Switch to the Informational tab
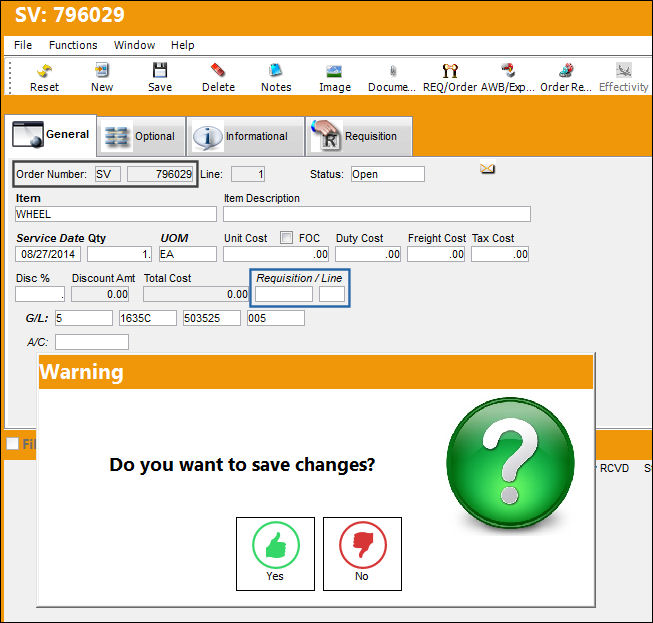The image size is (653, 623). click(245, 136)
